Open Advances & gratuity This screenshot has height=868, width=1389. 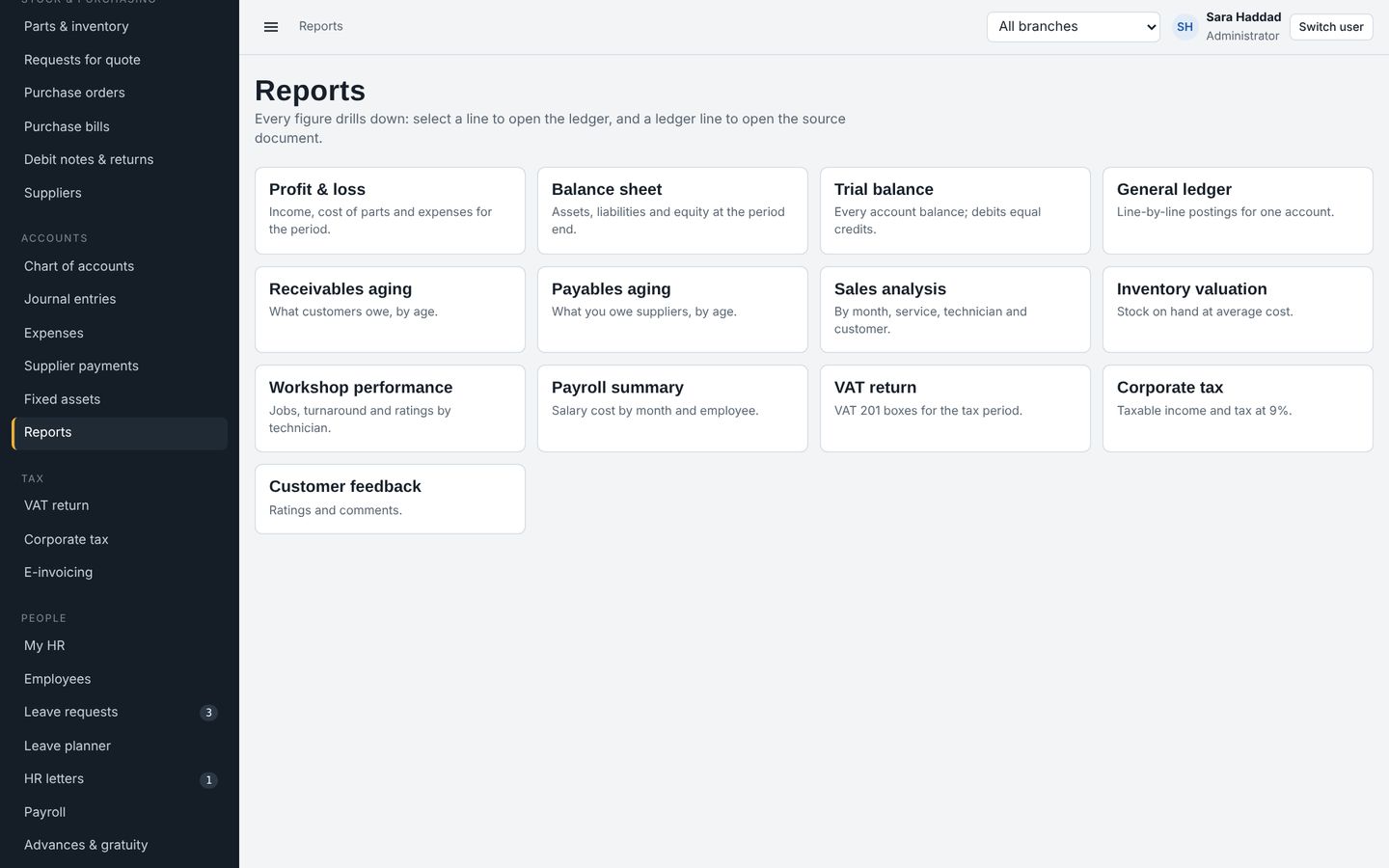pos(120,845)
